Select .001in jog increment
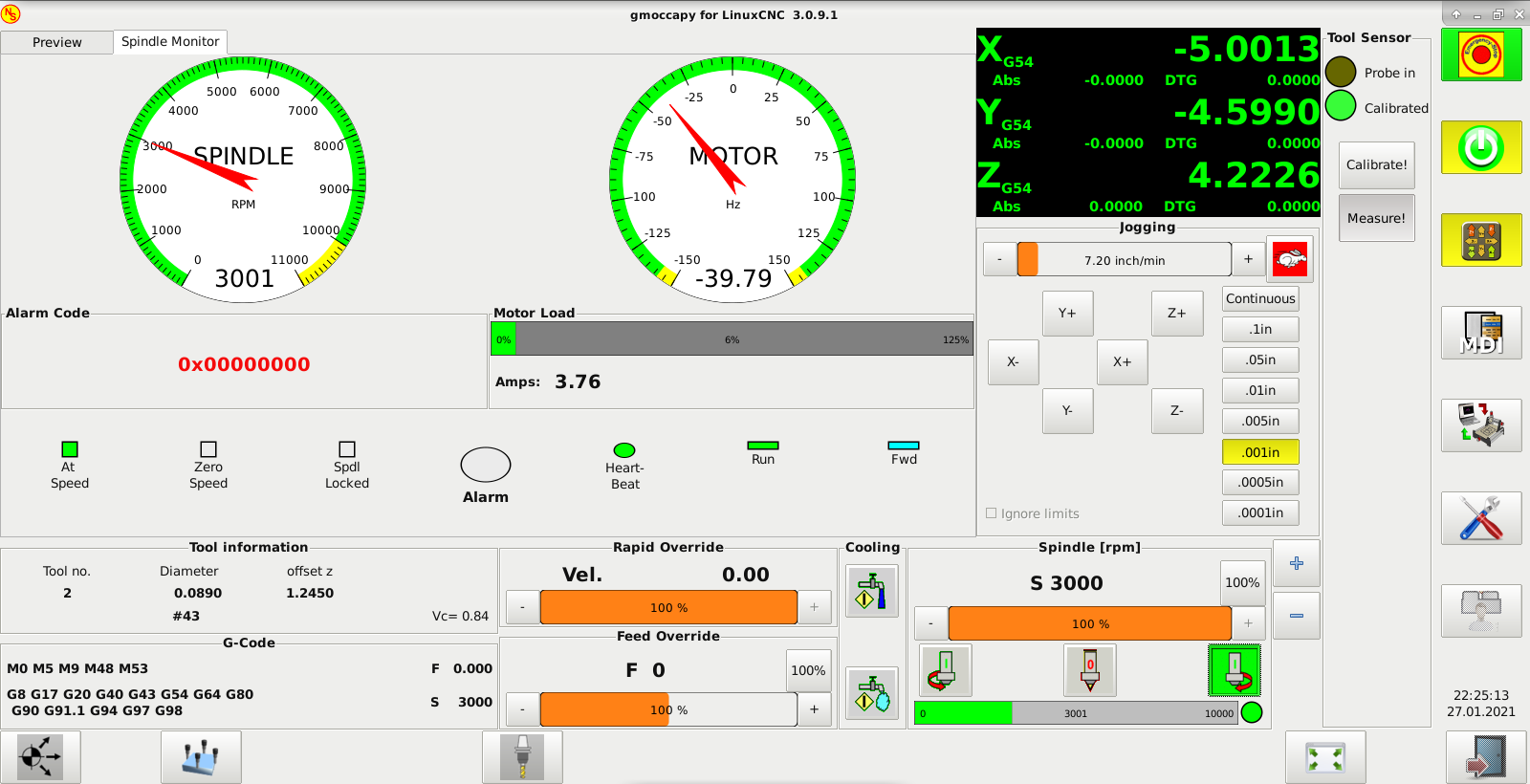Viewport: 1530px width, 784px height. tap(1260, 452)
